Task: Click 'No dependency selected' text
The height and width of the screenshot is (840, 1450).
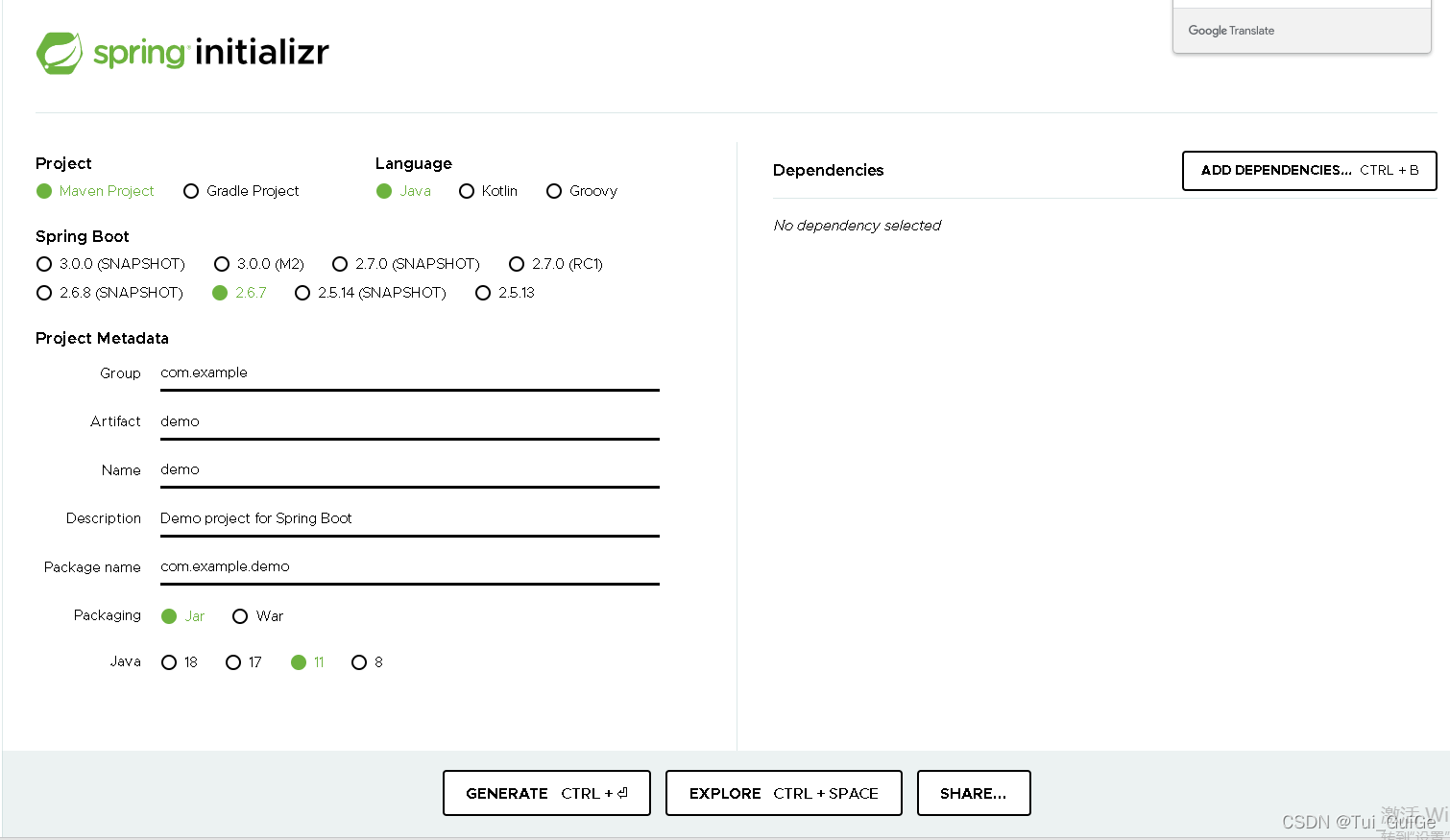Action: pos(858,226)
